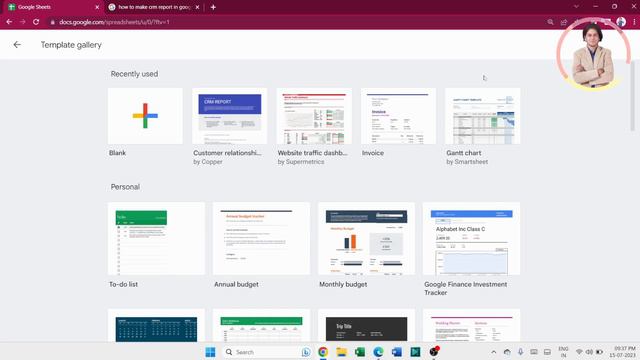Image resolution: width=640 pixels, height=360 pixels.
Task: Open the Wi-Fi network tray icon
Action: 579,352
